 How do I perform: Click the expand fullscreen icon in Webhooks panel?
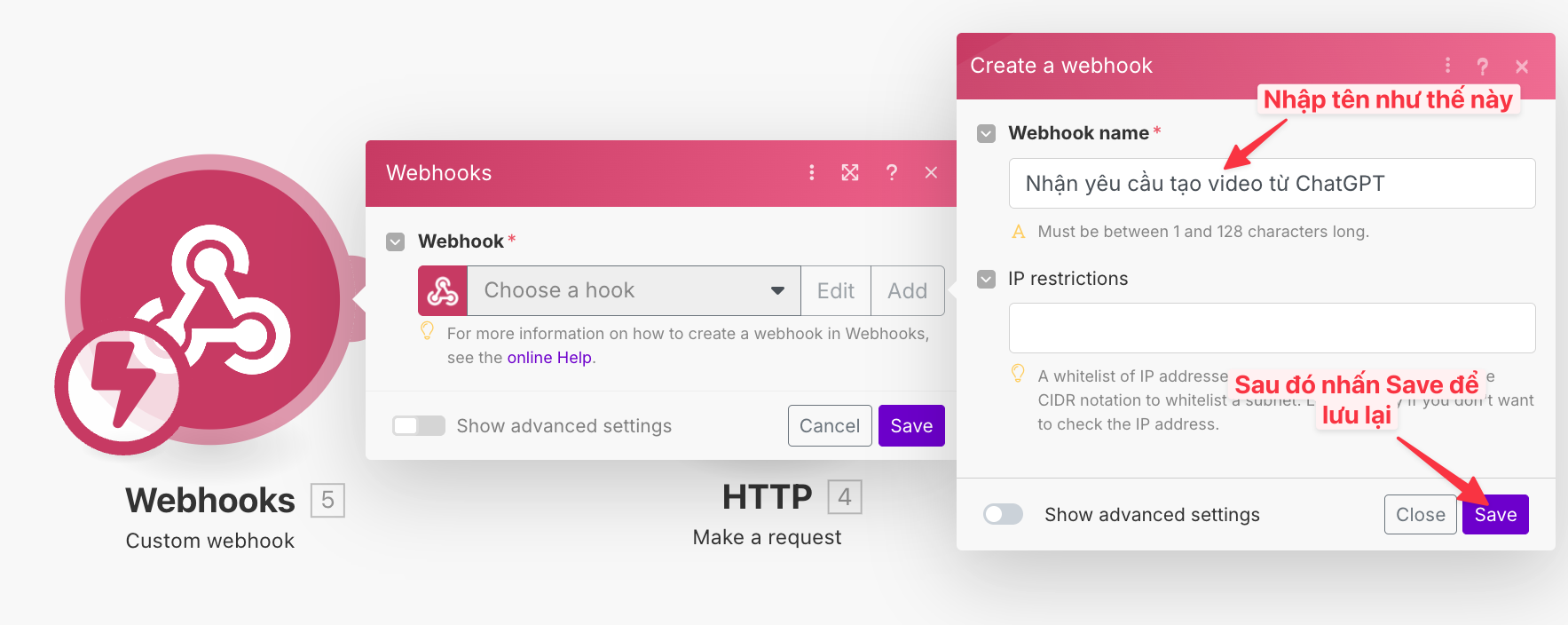pyautogui.click(x=850, y=172)
